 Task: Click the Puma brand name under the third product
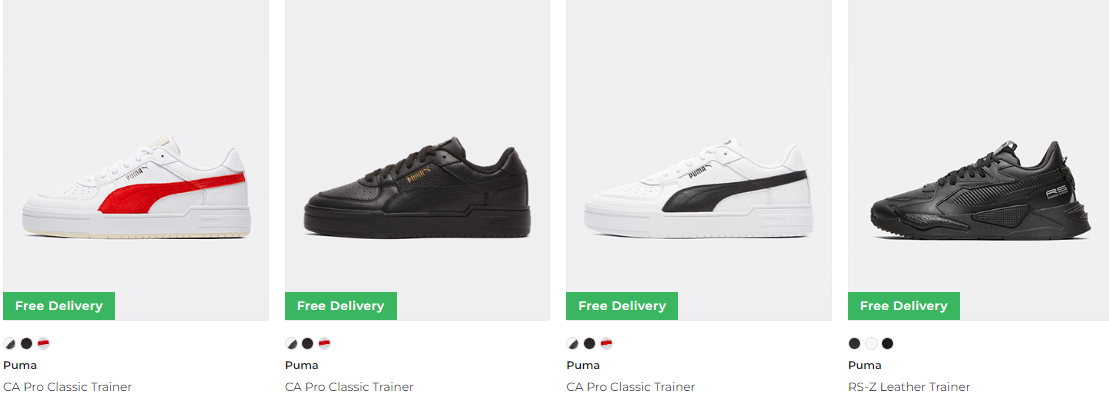(x=583, y=366)
